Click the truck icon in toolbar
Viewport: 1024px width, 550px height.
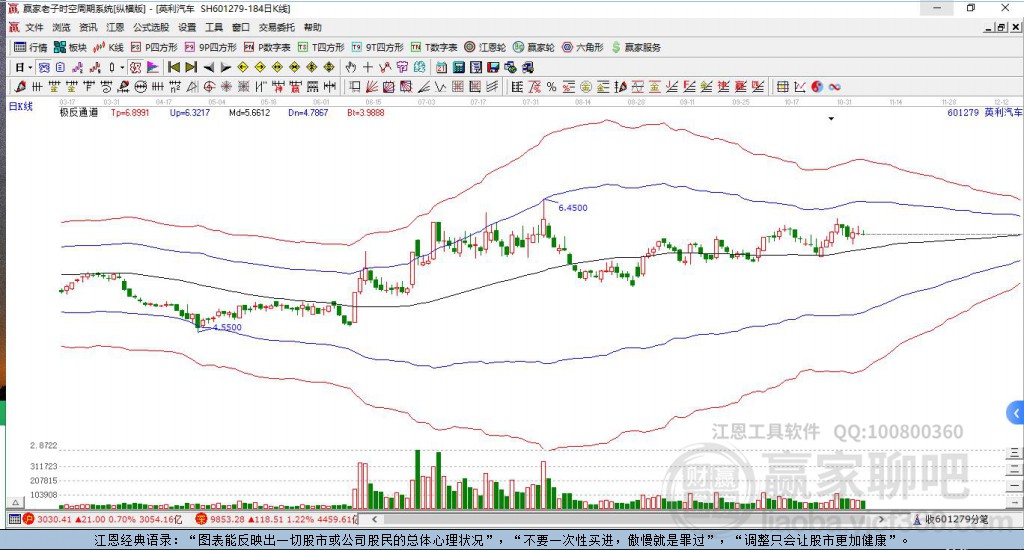point(528,67)
